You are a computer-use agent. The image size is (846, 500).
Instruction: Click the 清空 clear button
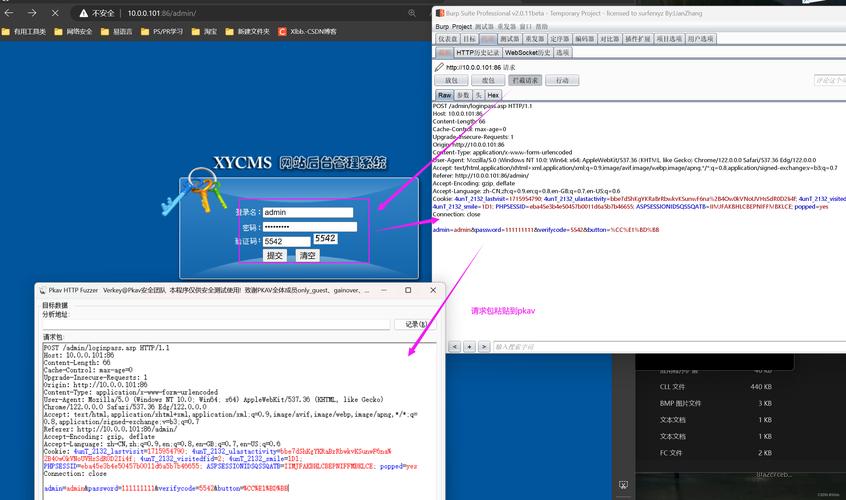(307, 256)
